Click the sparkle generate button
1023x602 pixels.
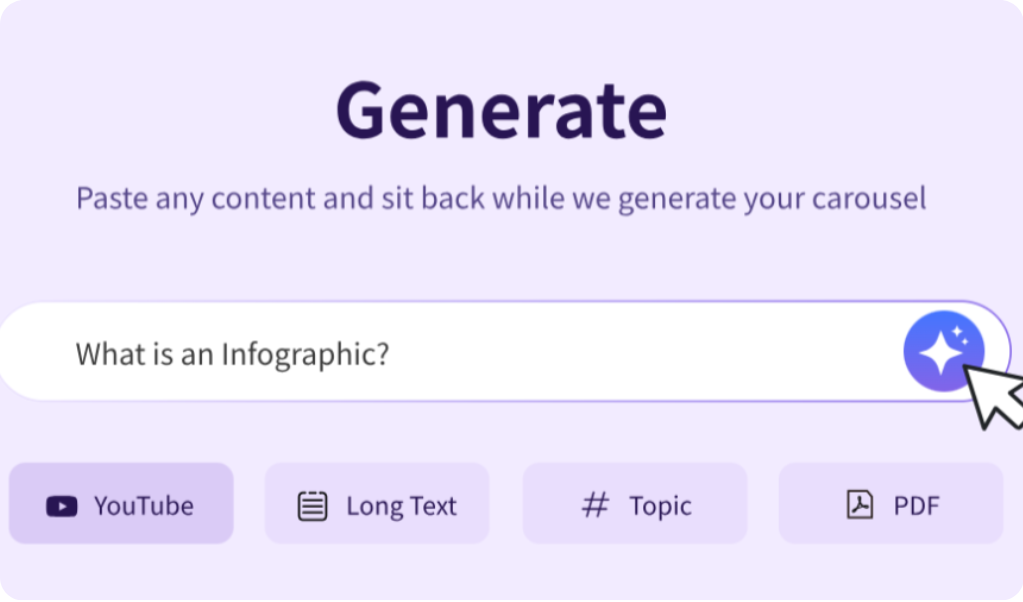943,351
